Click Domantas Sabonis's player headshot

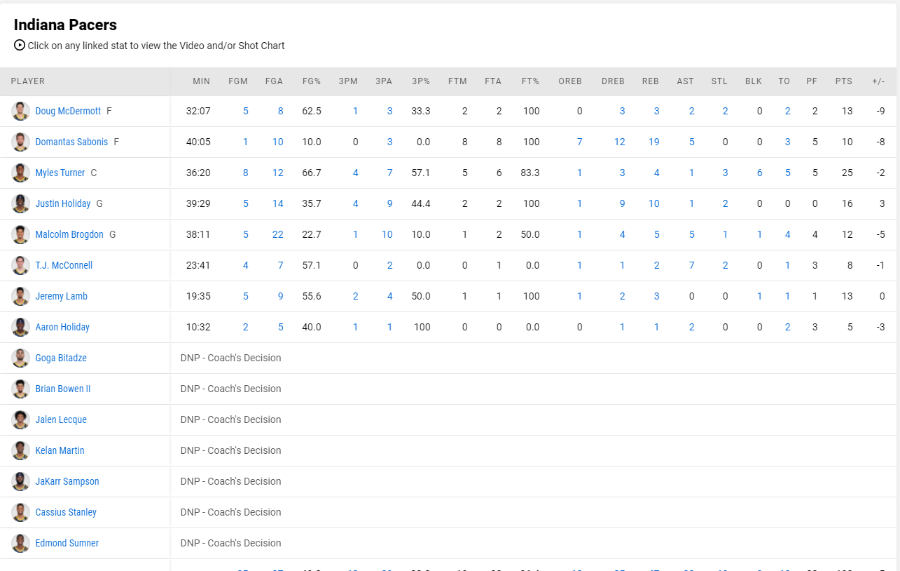tap(21, 142)
